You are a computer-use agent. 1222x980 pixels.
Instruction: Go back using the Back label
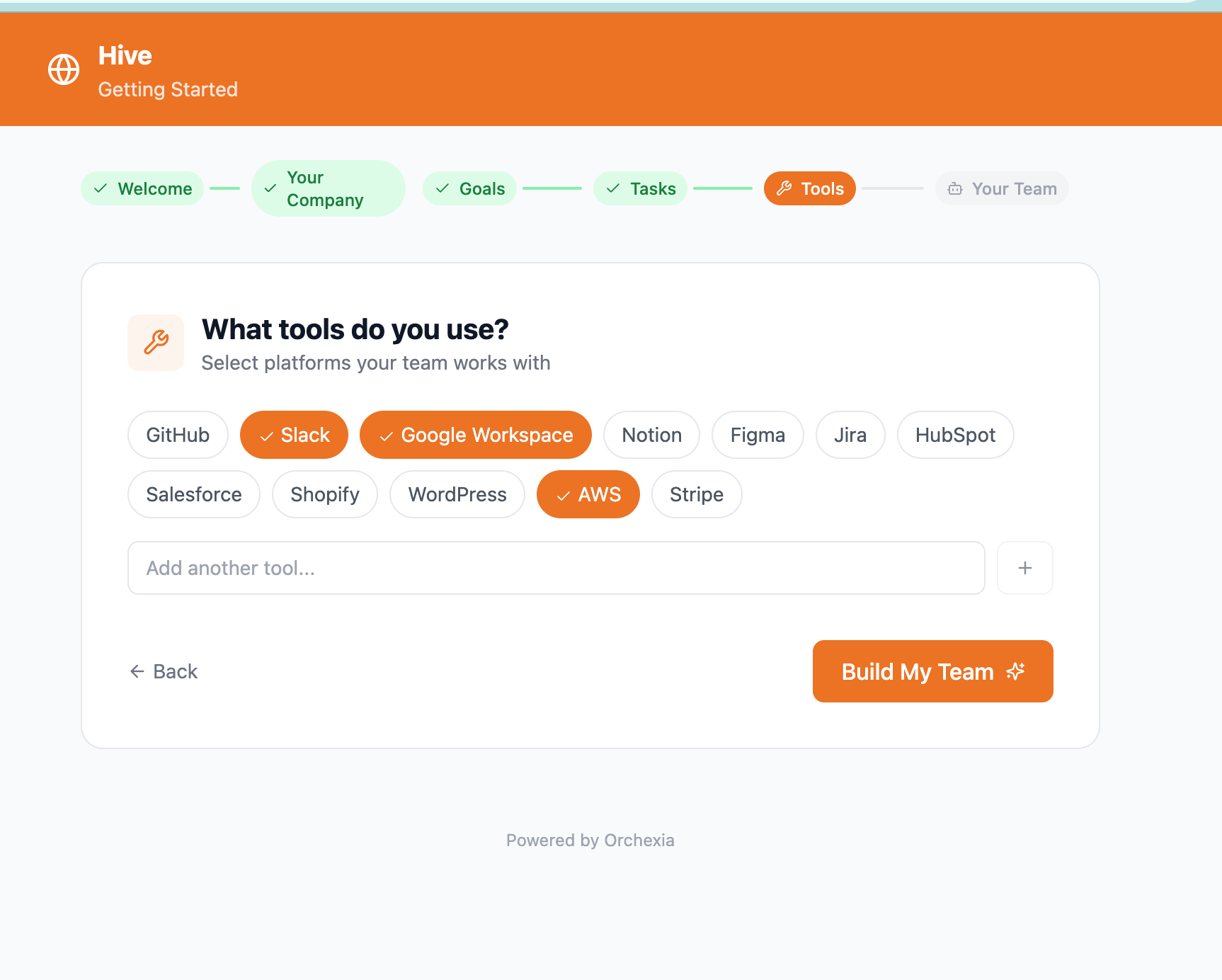(175, 671)
